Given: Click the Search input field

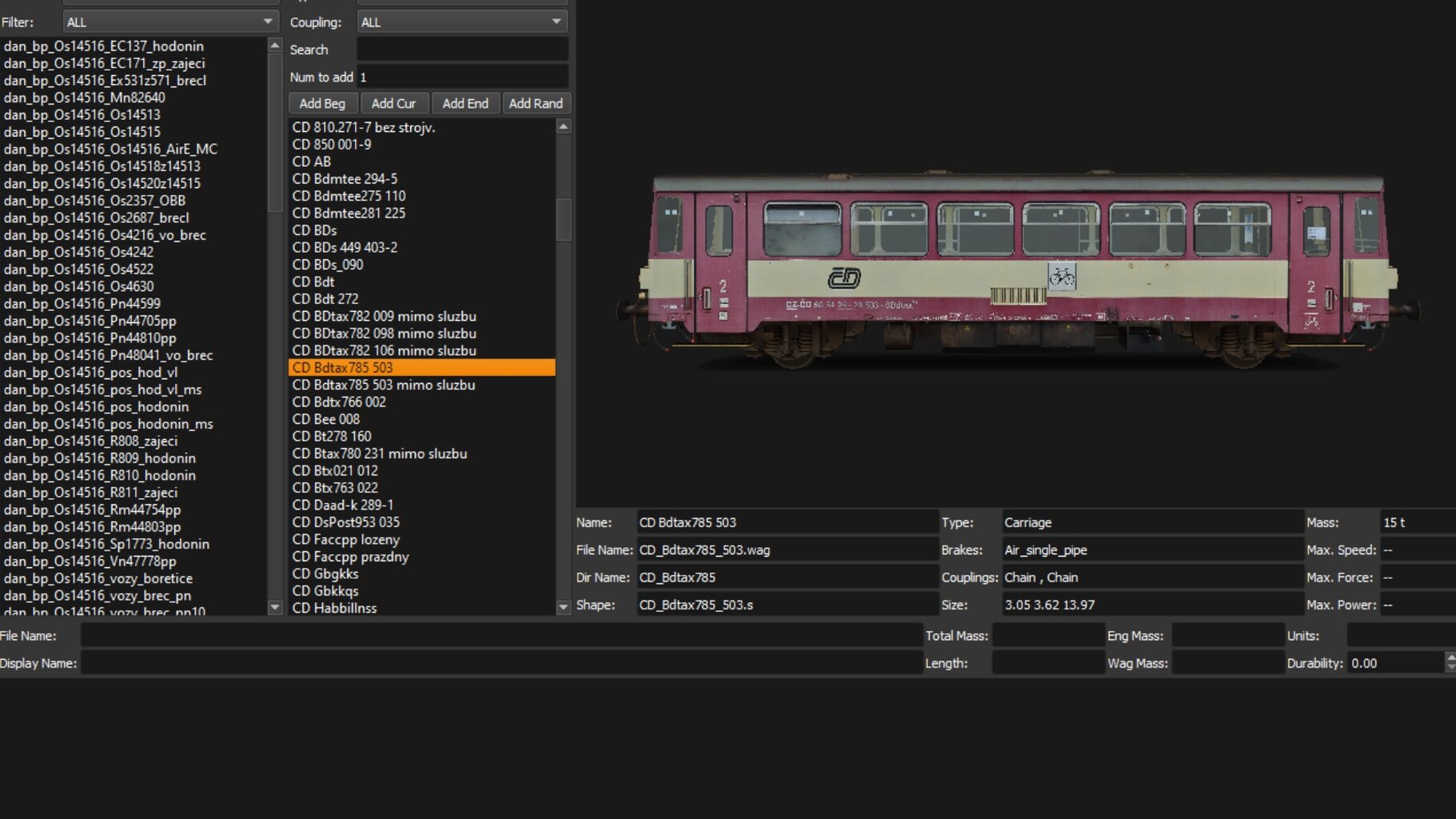Looking at the screenshot, I should point(462,50).
